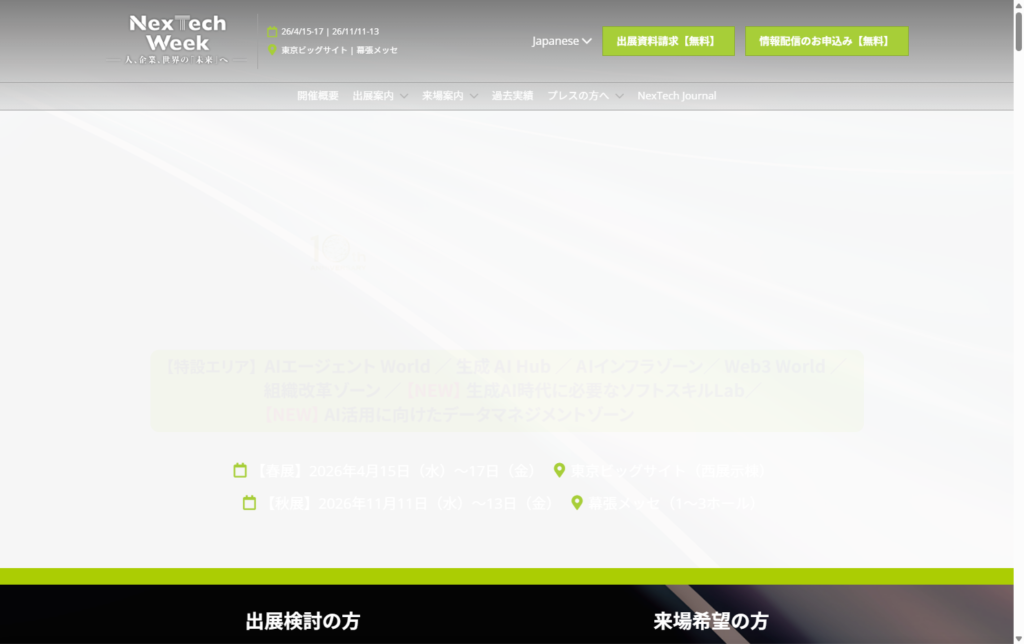Image resolution: width=1024 pixels, height=644 pixels.
Task: Open the Japanese language dropdown
Action: click(561, 41)
